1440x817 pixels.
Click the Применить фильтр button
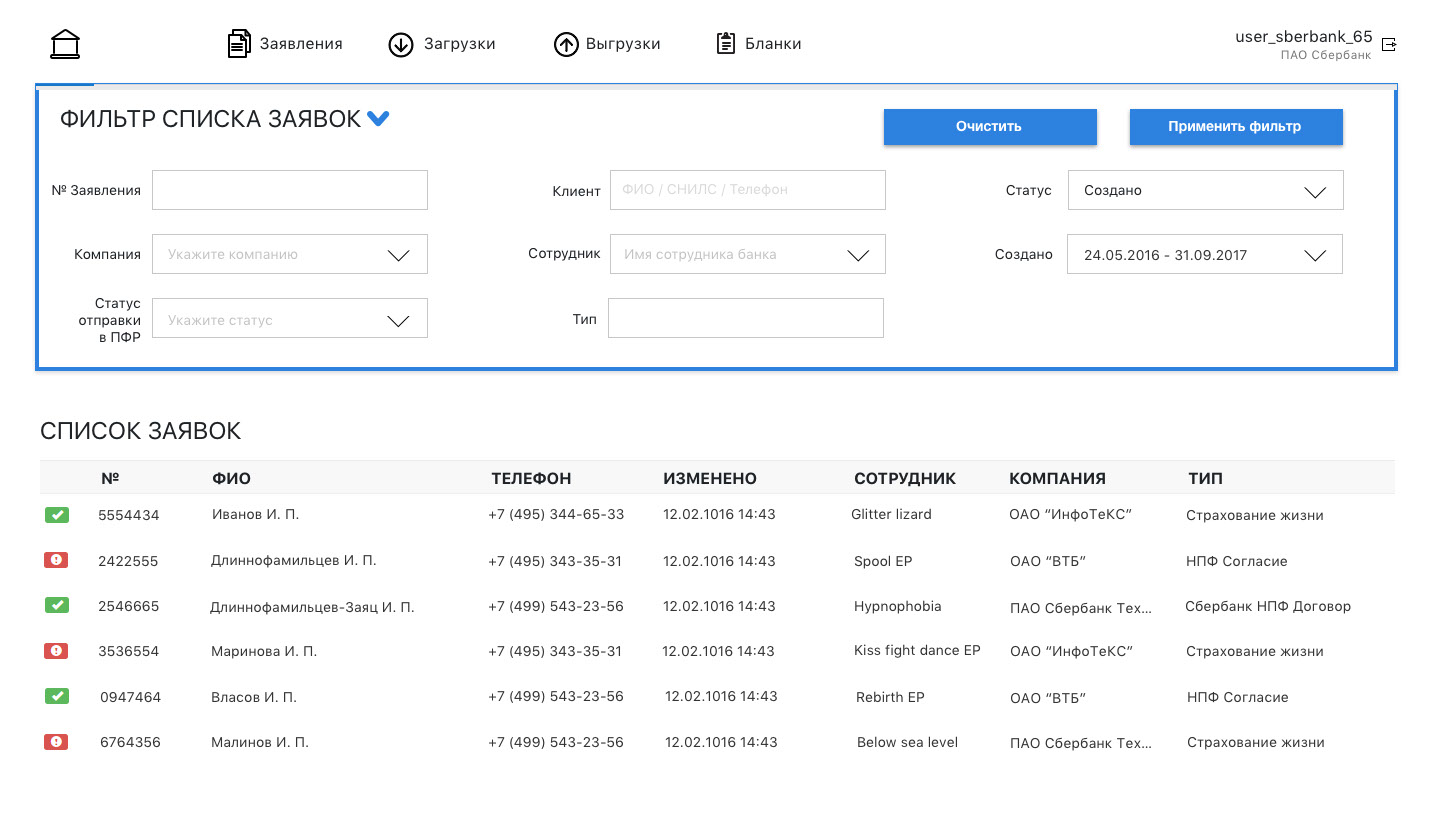pos(1236,127)
